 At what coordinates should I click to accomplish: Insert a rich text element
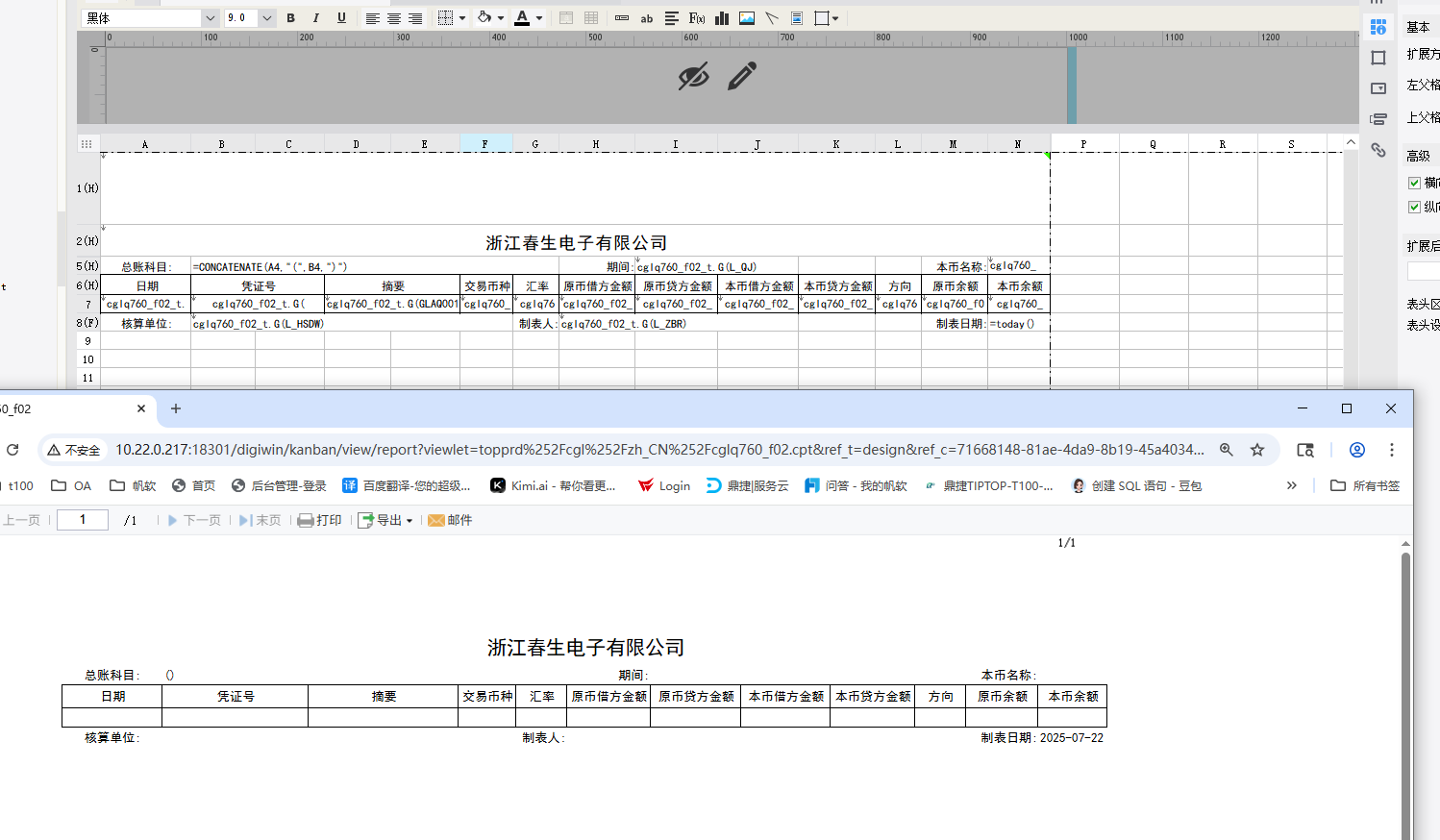[672, 18]
